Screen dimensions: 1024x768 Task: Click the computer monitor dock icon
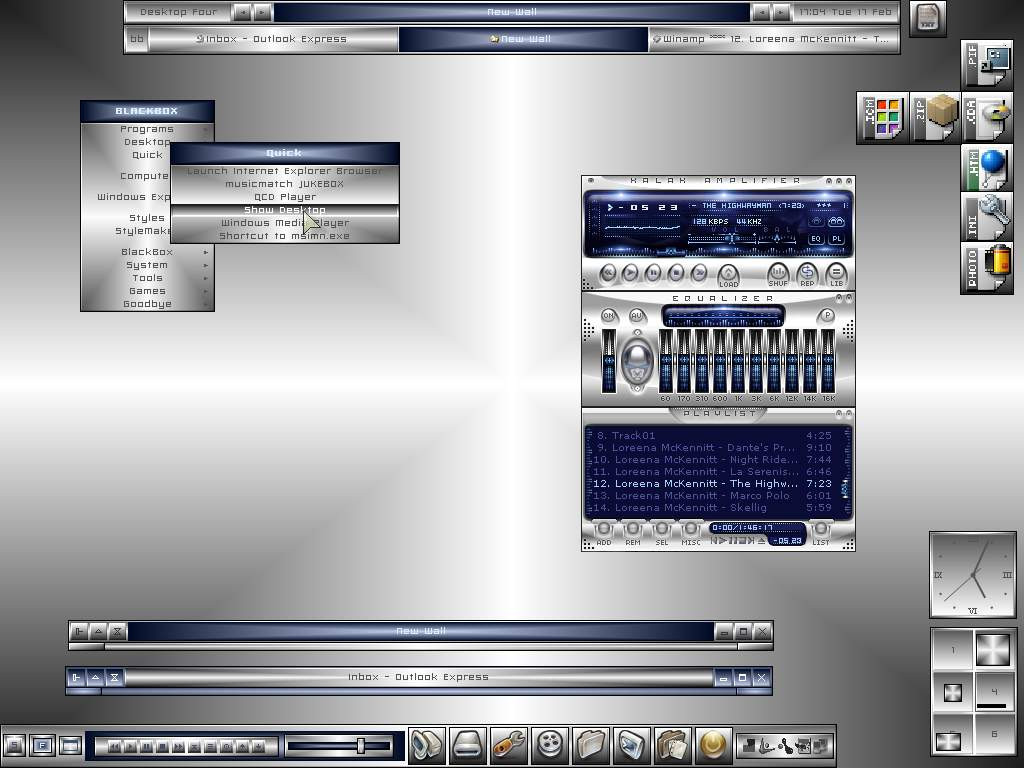427,744
